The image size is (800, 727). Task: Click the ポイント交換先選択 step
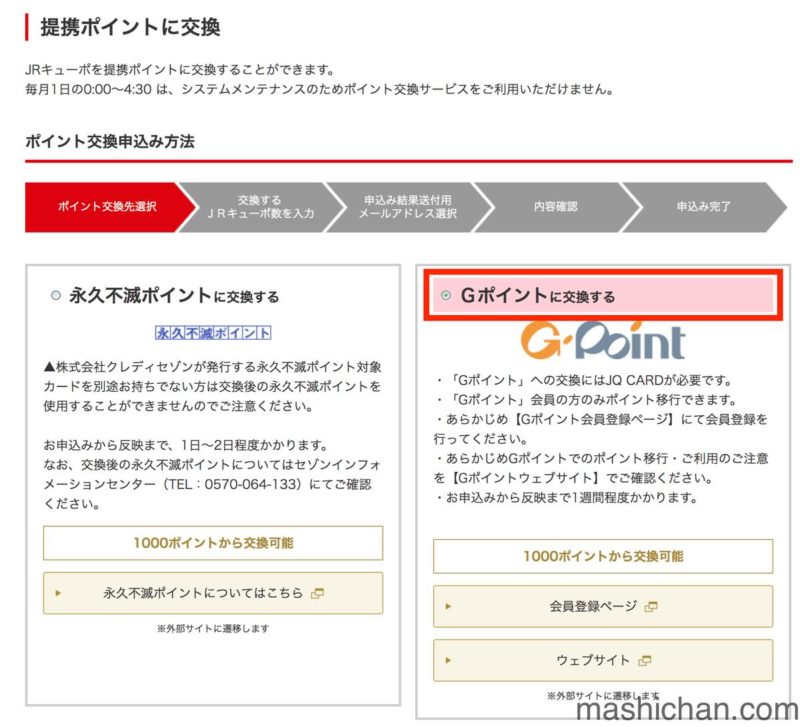tap(110, 207)
